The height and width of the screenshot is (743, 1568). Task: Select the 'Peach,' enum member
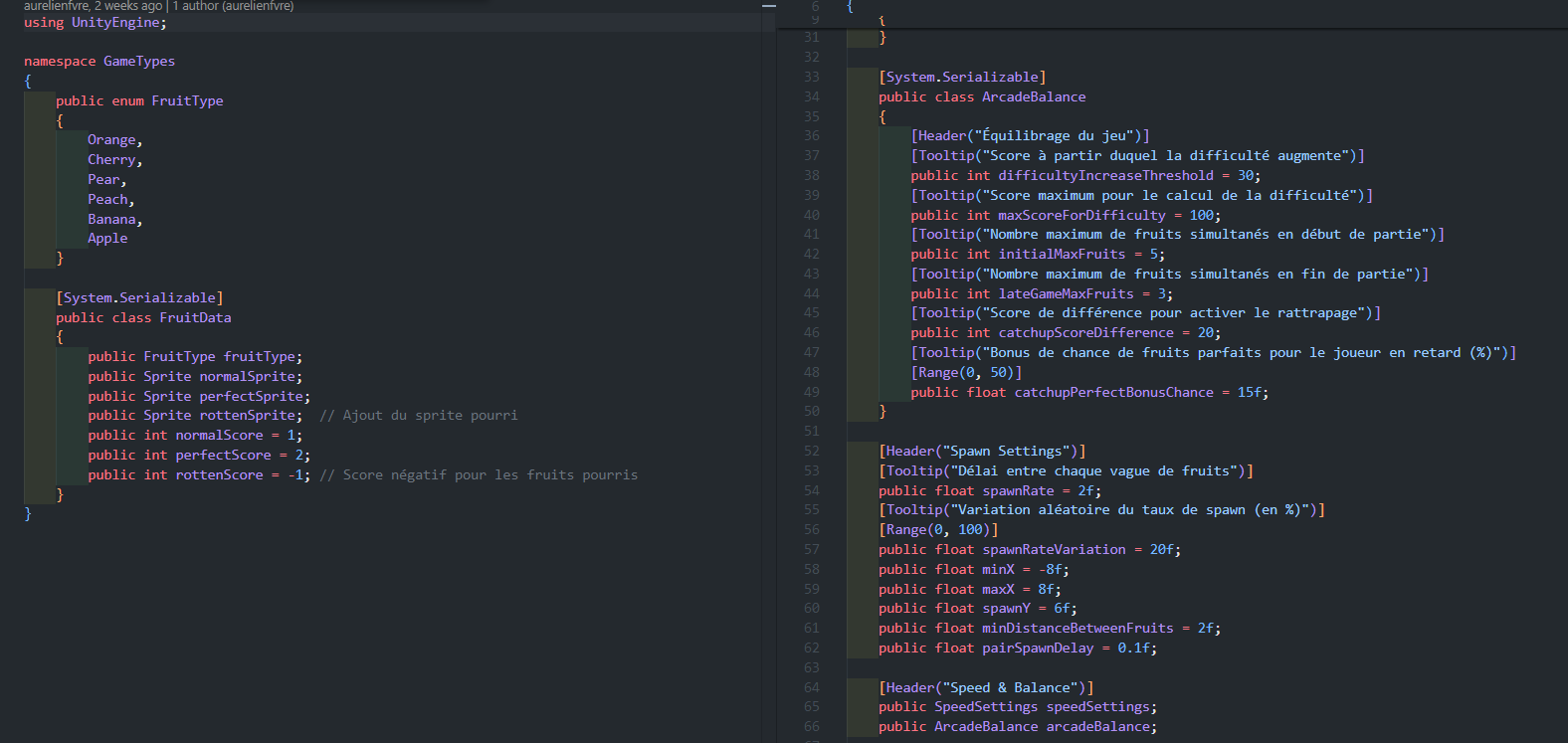111,200
